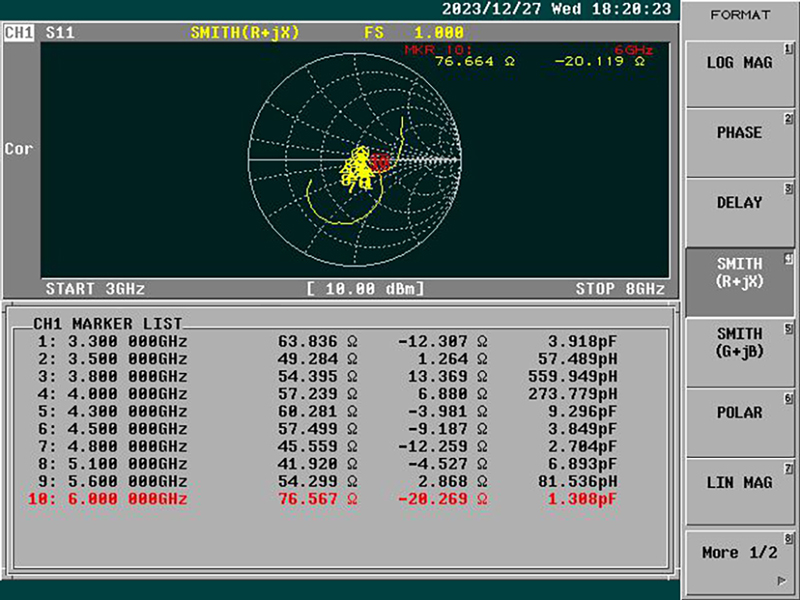Click the -20.119 Ω marker readout
The width and height of the screenshot is (800, 600).
click(x=600, y=62)
